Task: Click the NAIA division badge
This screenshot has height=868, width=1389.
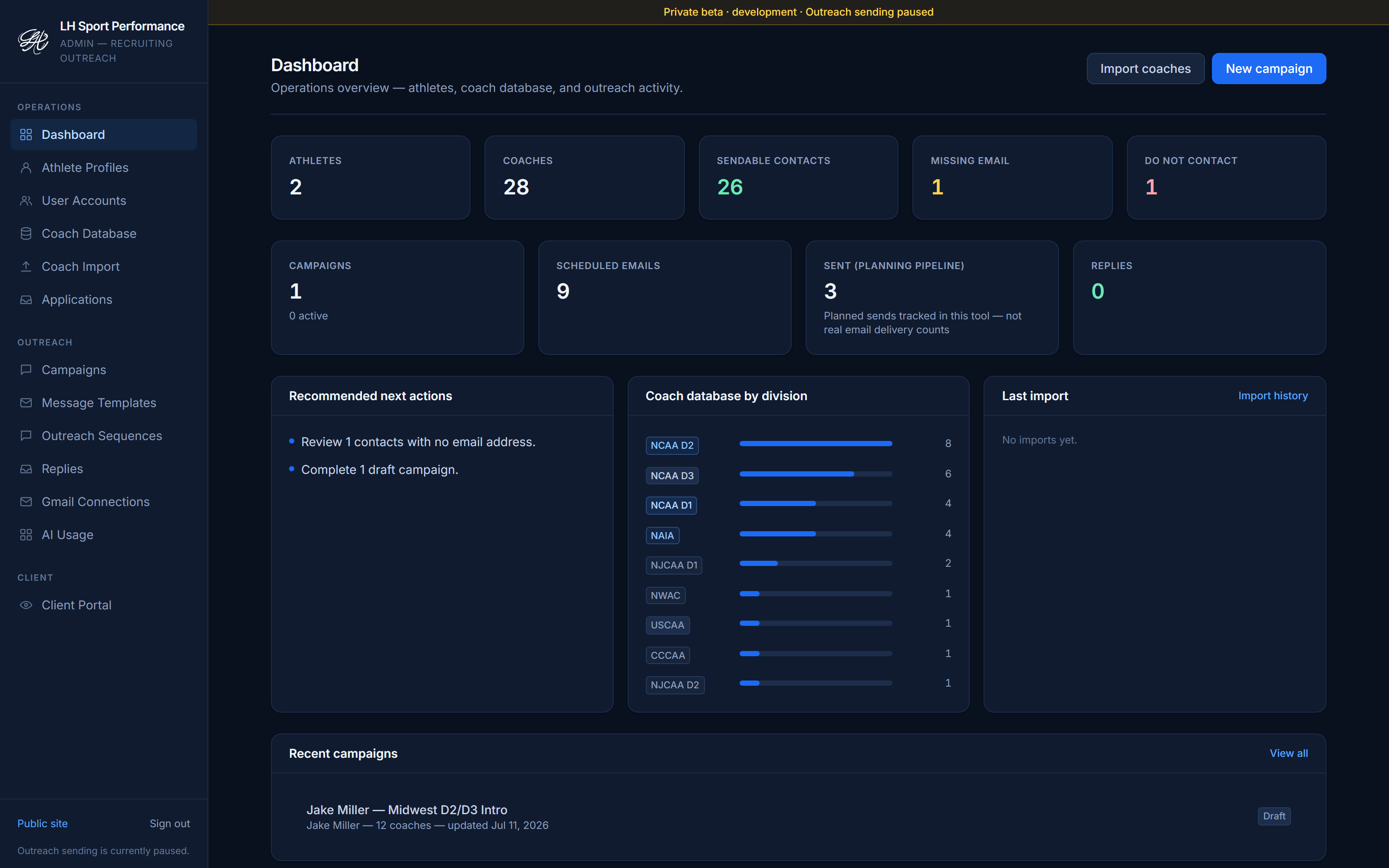Action: tap(662, 536)
